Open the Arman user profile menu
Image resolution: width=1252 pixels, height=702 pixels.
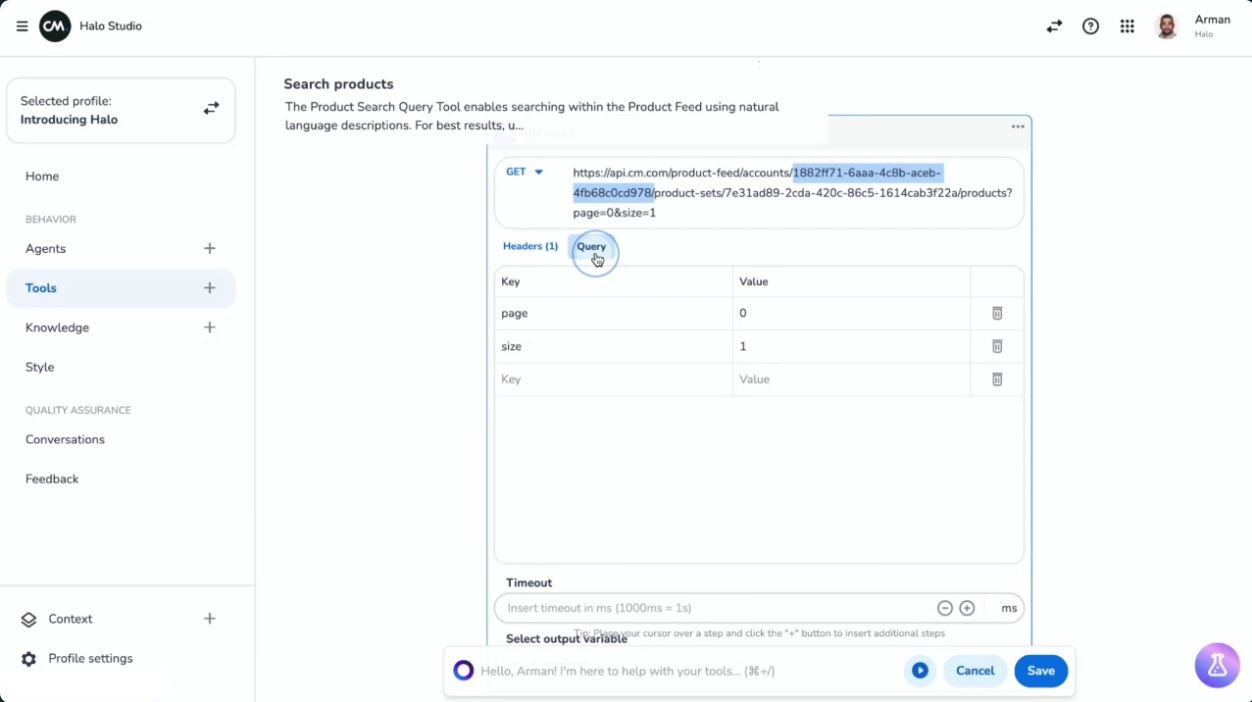click(1193, 26)
